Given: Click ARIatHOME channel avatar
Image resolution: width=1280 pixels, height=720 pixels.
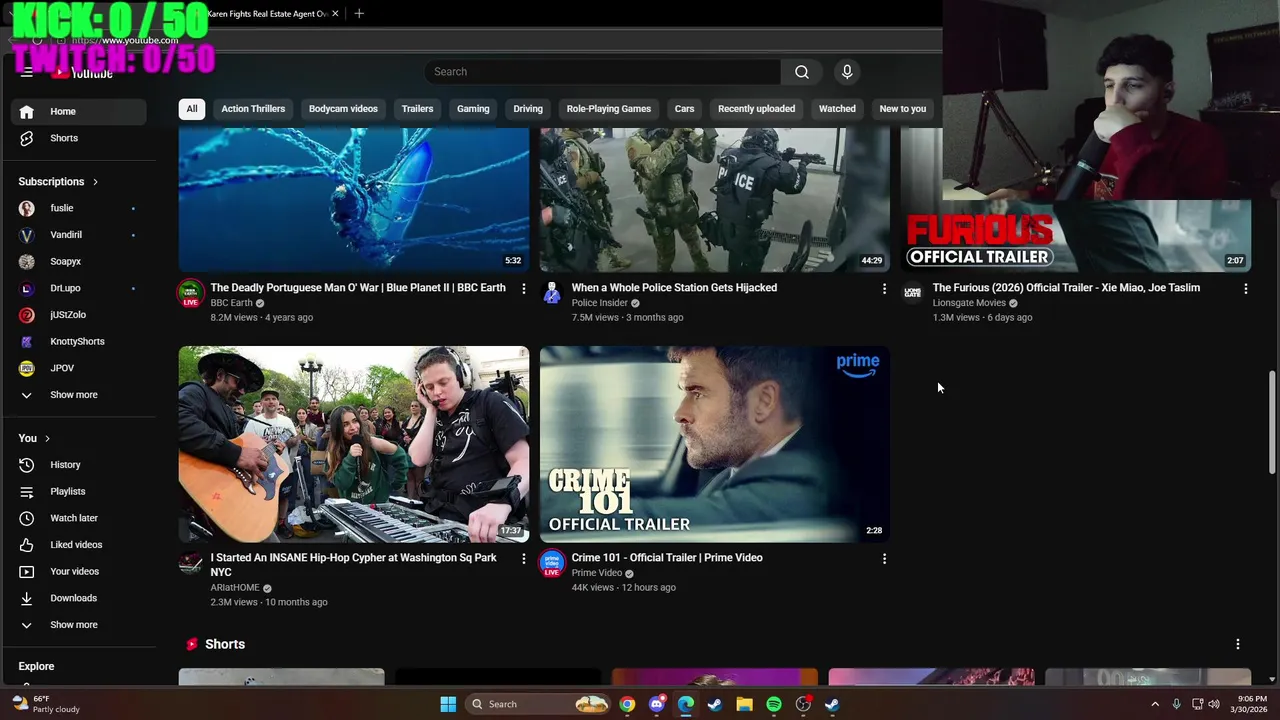Looking at the screenshot, I should (191, 563).
